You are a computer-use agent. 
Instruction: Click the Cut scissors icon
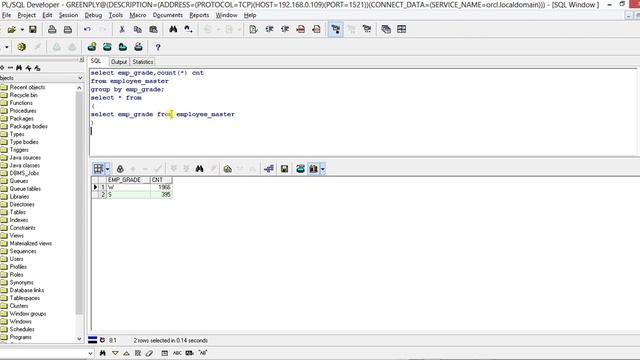click(122, 29)
